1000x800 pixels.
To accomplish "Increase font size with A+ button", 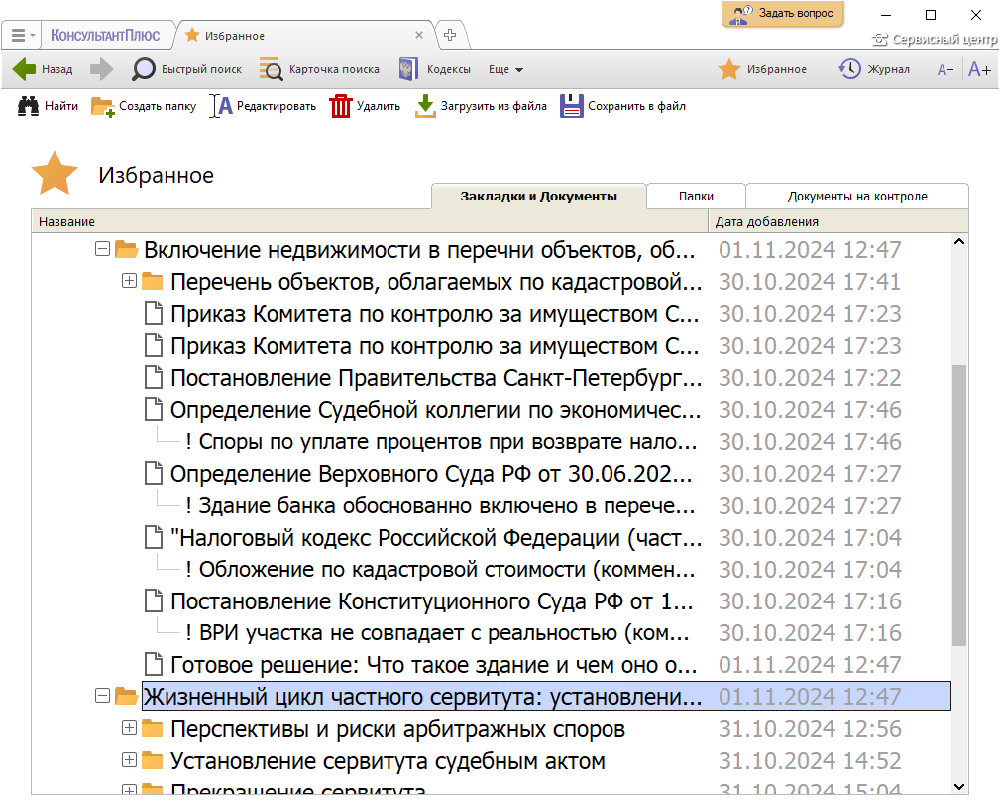I will (x=979, y=69).
